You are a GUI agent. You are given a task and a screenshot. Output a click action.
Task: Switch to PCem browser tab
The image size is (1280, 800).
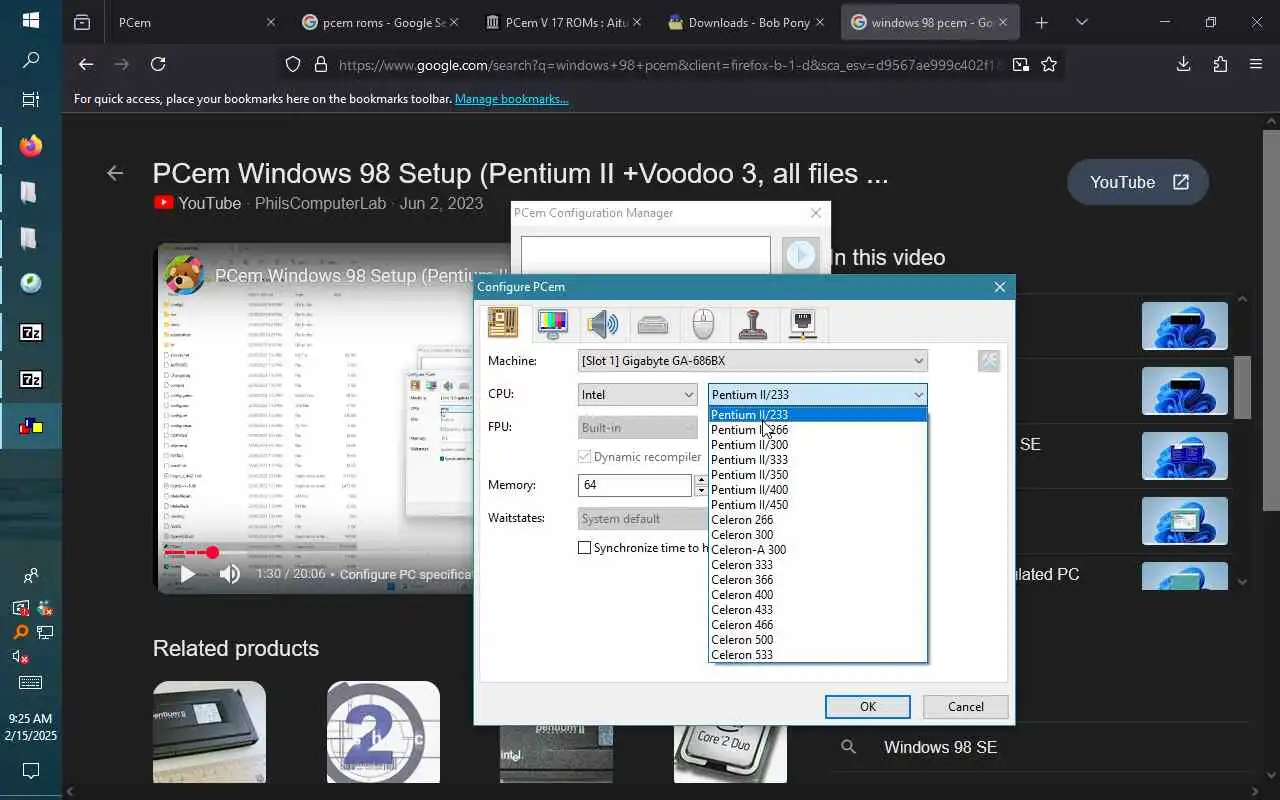(194, 22)
